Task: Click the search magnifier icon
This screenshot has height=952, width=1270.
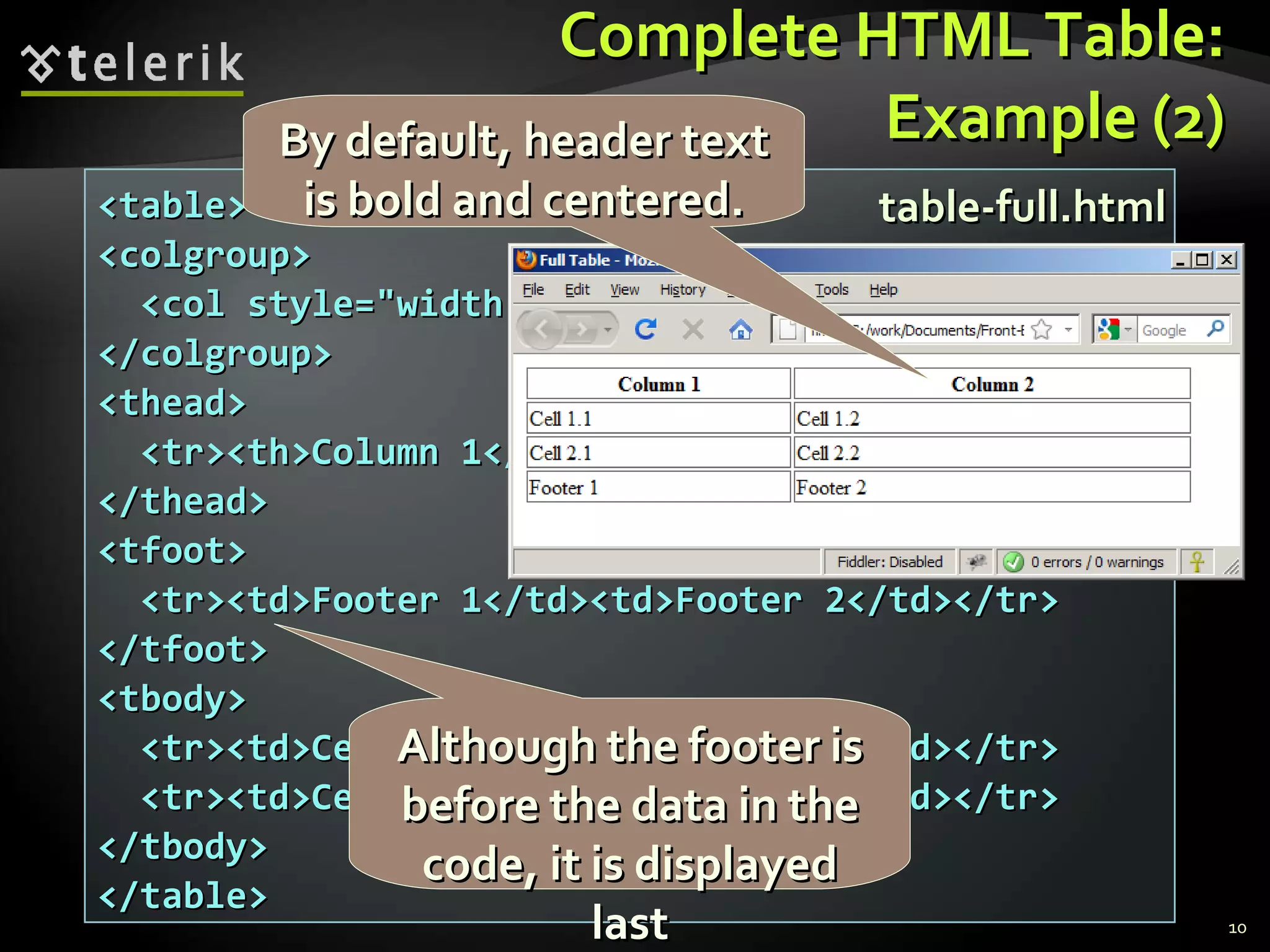Action: pyautogui.click(x=1215, y=328)
